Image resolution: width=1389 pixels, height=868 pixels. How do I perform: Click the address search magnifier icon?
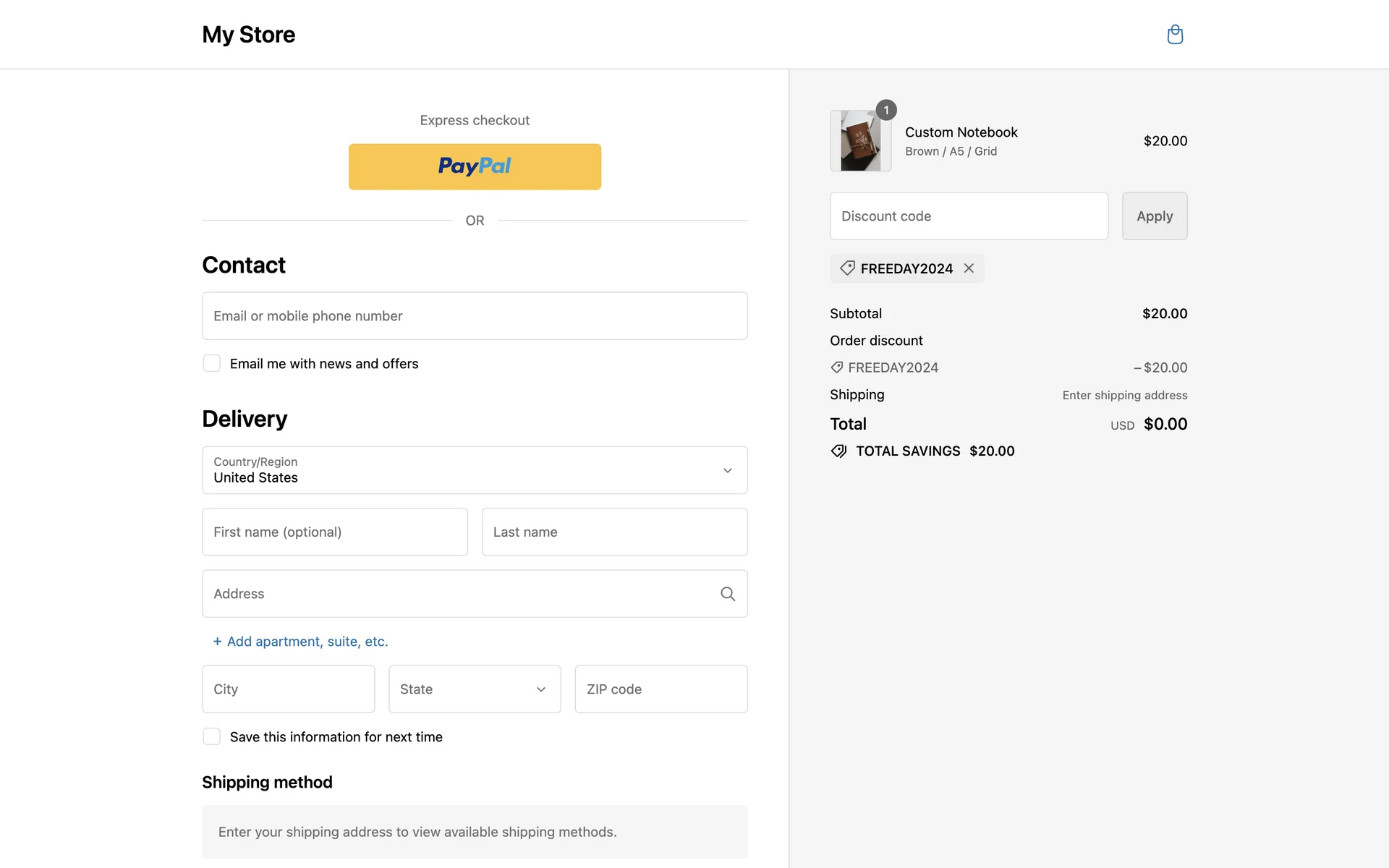point(728,594)
